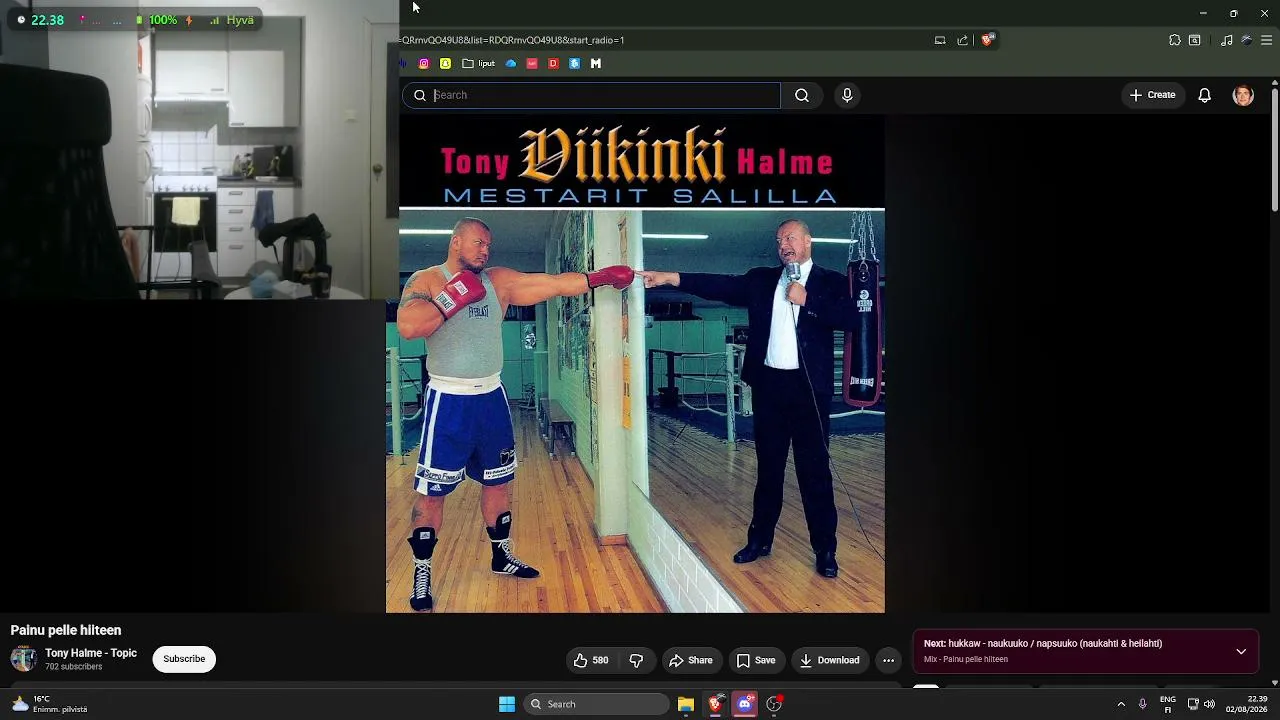The image size is (1280, 720).
Task: Click the Share button
Action: point(691,660)
